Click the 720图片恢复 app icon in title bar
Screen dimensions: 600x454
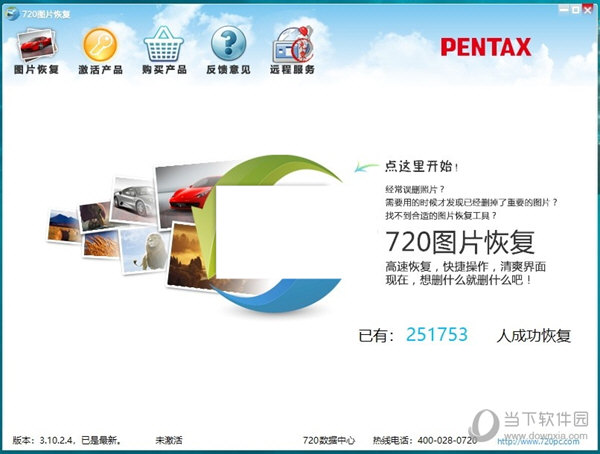click(12, 14)
